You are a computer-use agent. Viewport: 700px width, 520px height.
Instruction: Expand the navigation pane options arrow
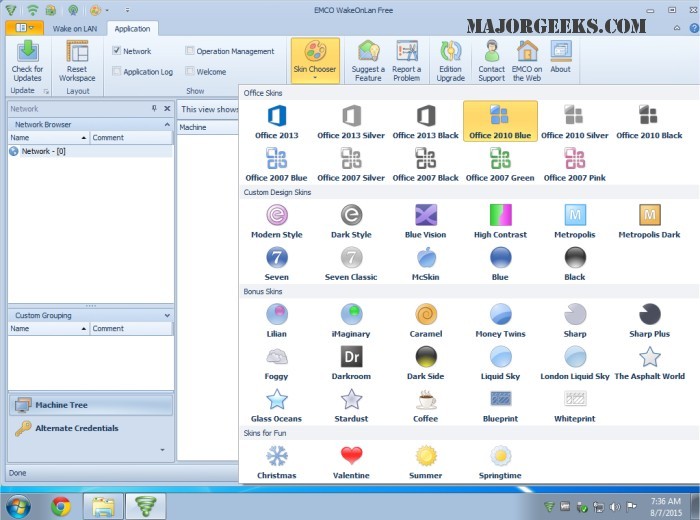click(162, 450)
